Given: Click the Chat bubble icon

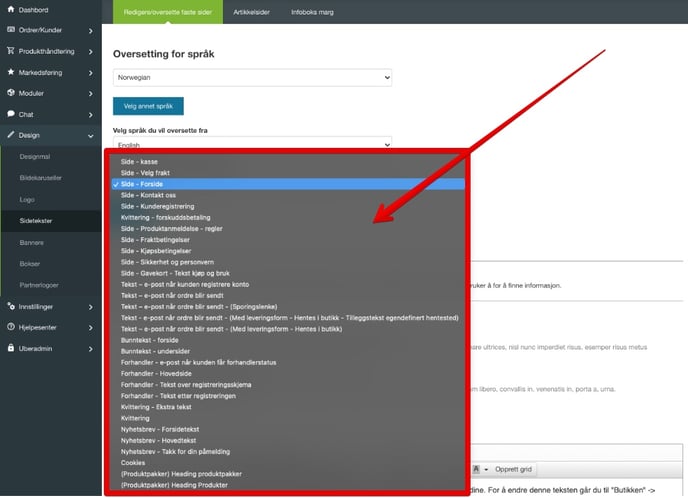Looking at the screenshot, I should [11, 114].
